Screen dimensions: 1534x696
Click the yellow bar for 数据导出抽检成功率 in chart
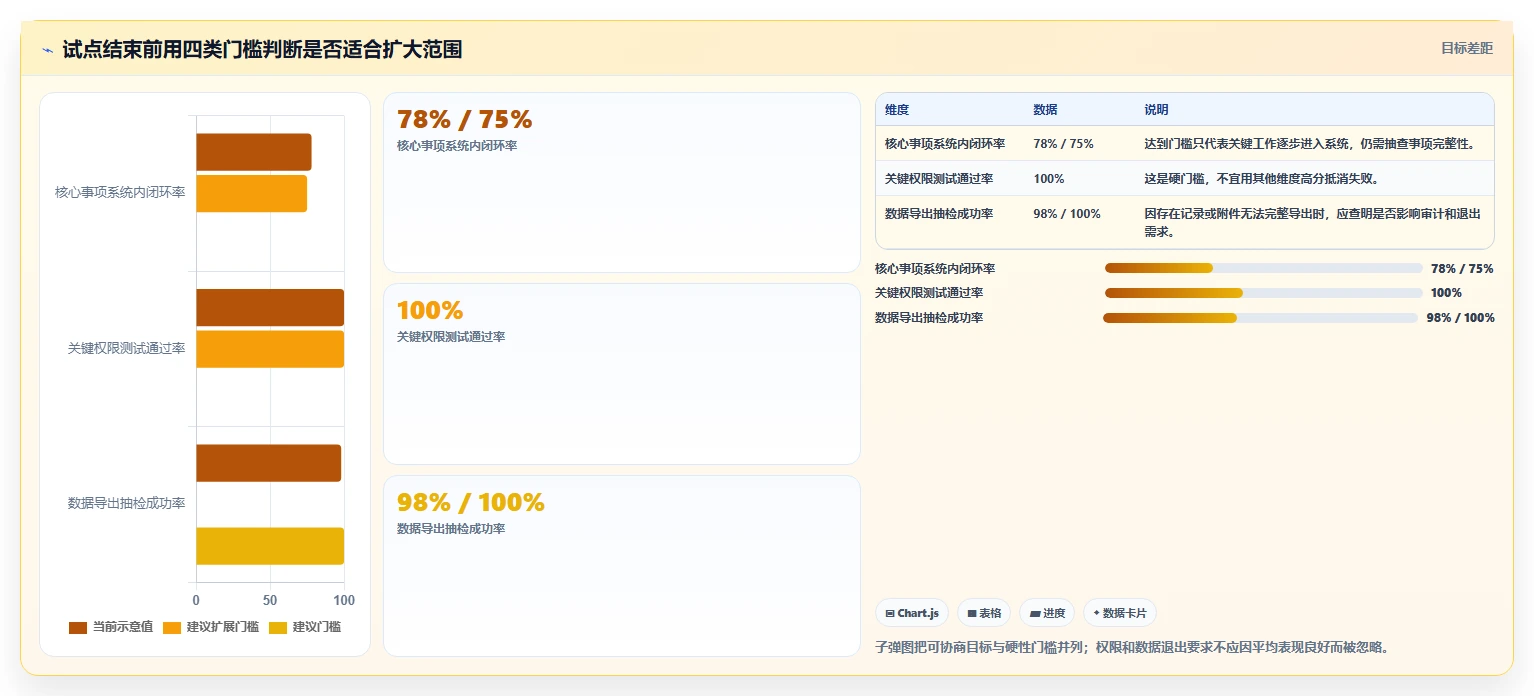point(270,546)
